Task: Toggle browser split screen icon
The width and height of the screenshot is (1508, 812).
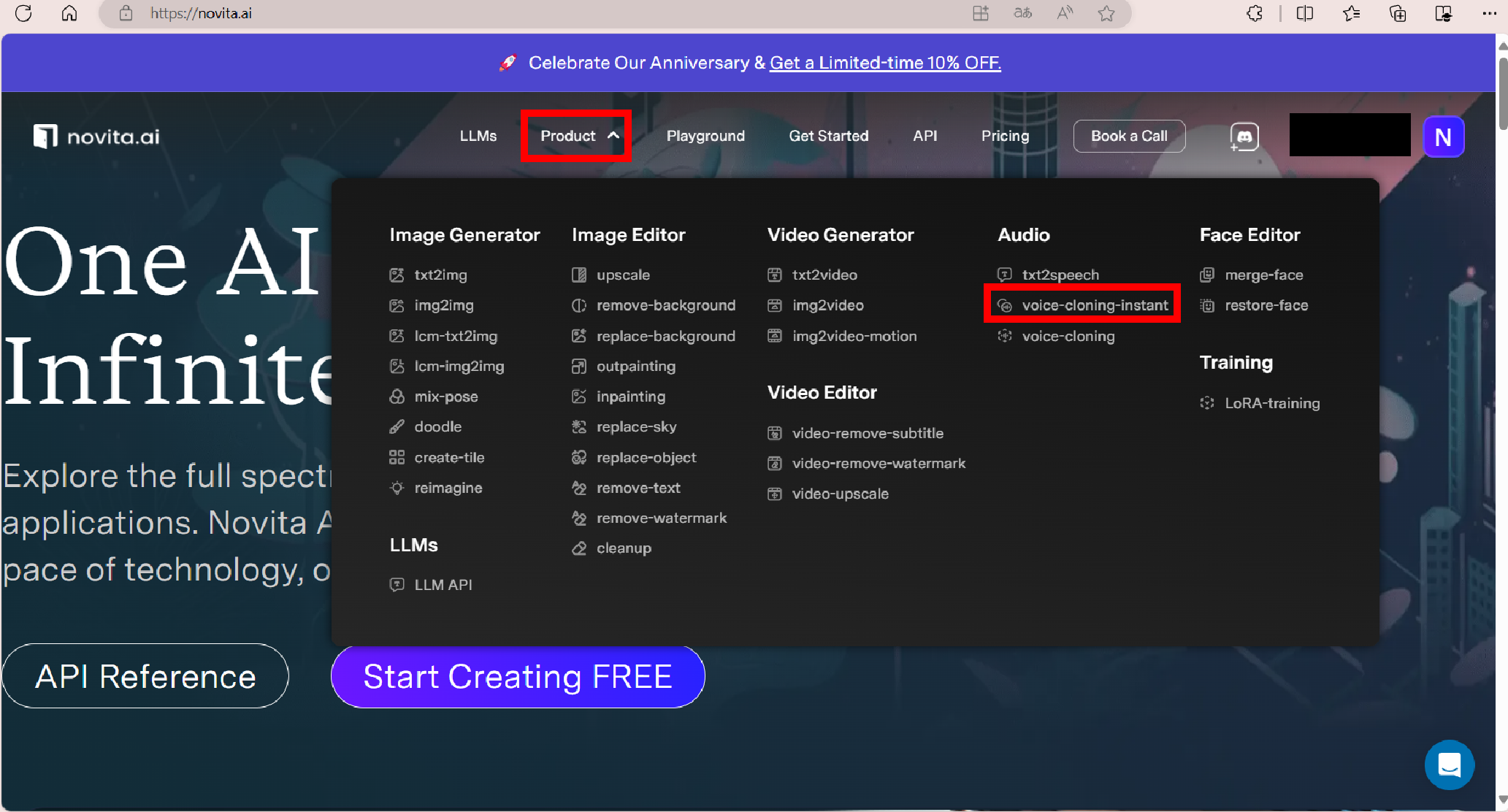Action: (1304, 13)
